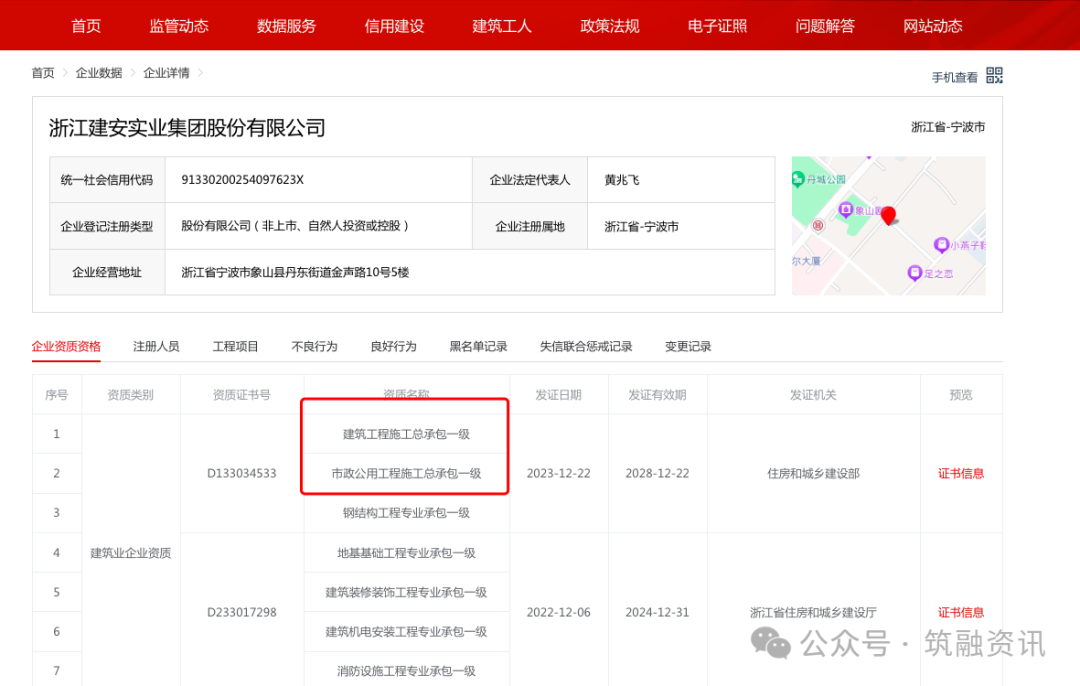This screenshot has height=686, width=1080.
Task: Click issue date 2023-12-22
Action: (x=559, y=473)
